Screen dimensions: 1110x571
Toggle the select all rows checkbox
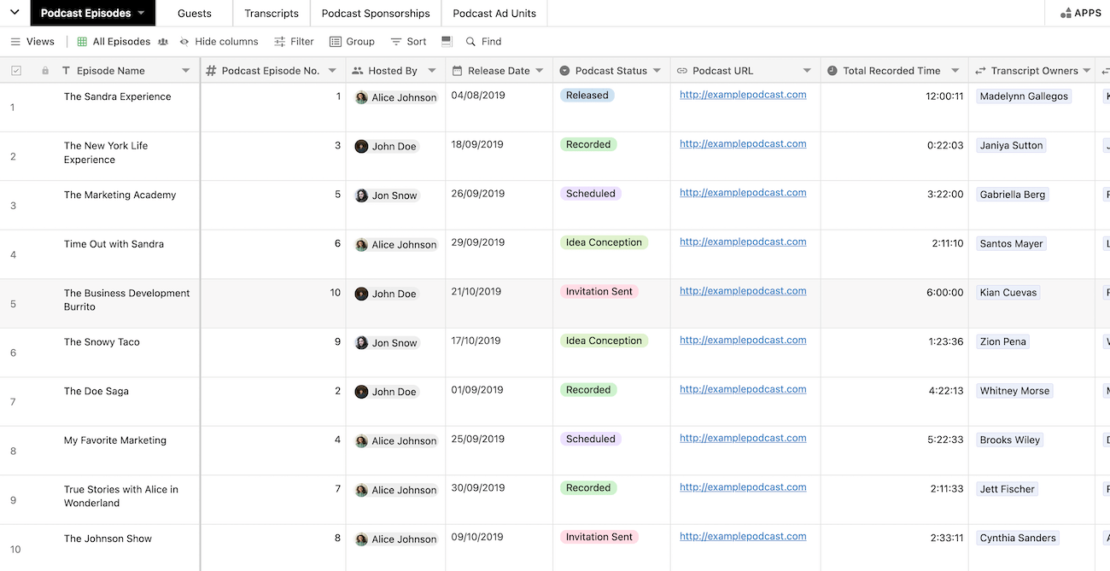tap(16, 71)
